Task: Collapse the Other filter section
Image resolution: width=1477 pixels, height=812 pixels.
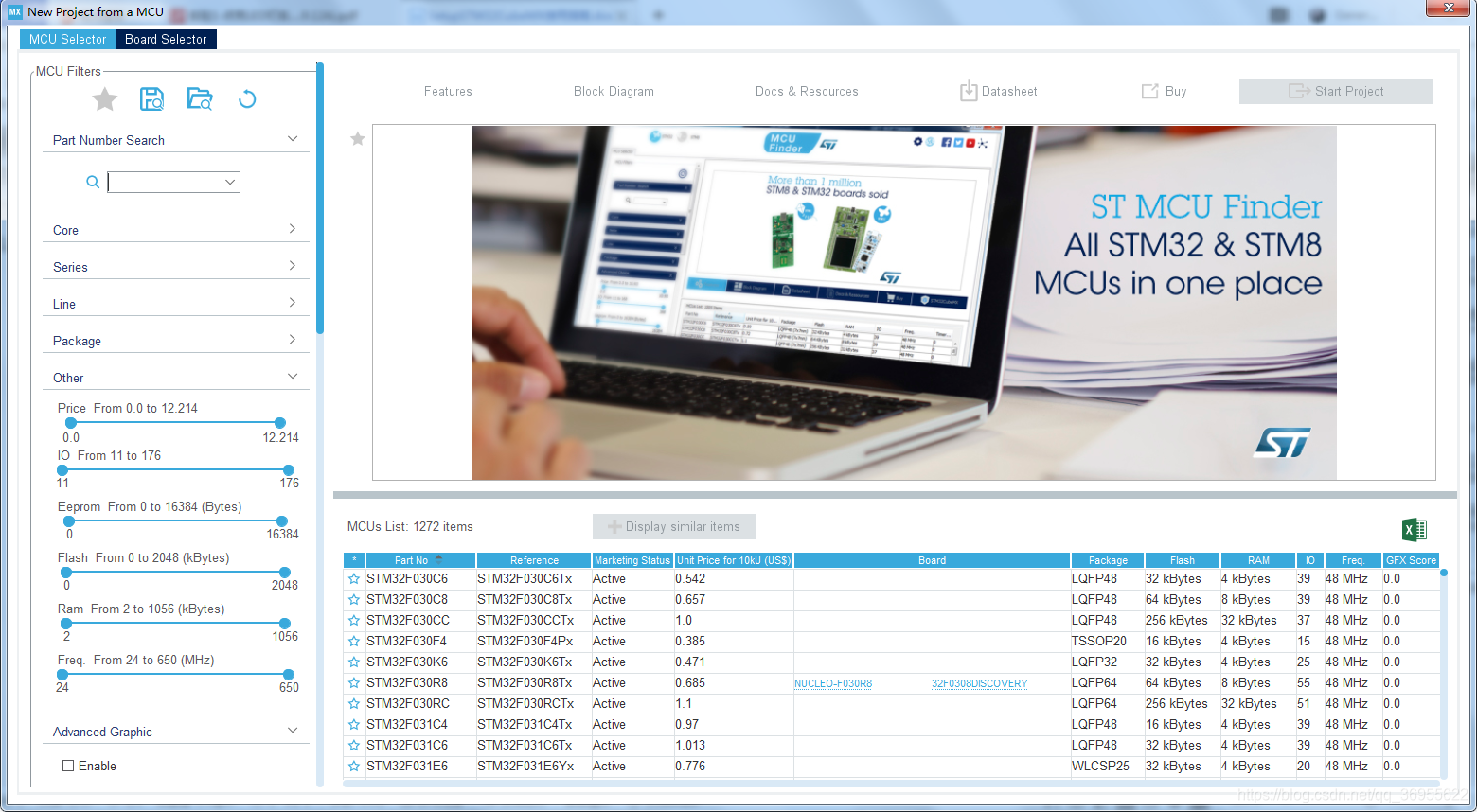Action: [x=293, y=377]
